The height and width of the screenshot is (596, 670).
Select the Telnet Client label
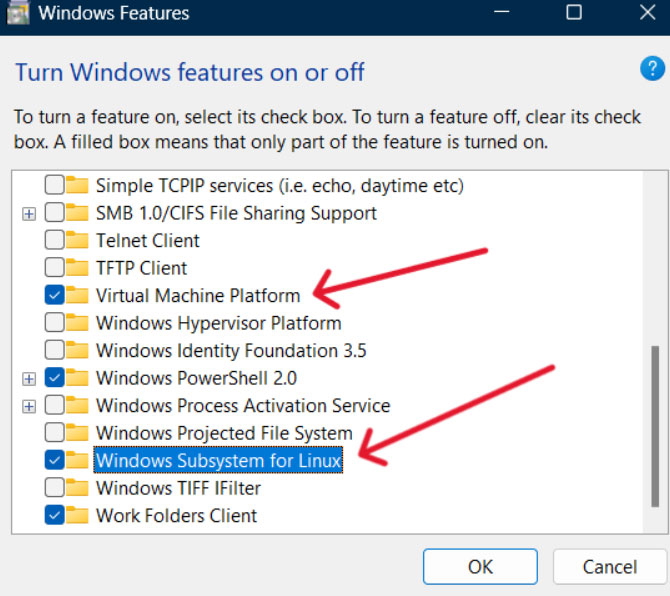pos(147,241)
